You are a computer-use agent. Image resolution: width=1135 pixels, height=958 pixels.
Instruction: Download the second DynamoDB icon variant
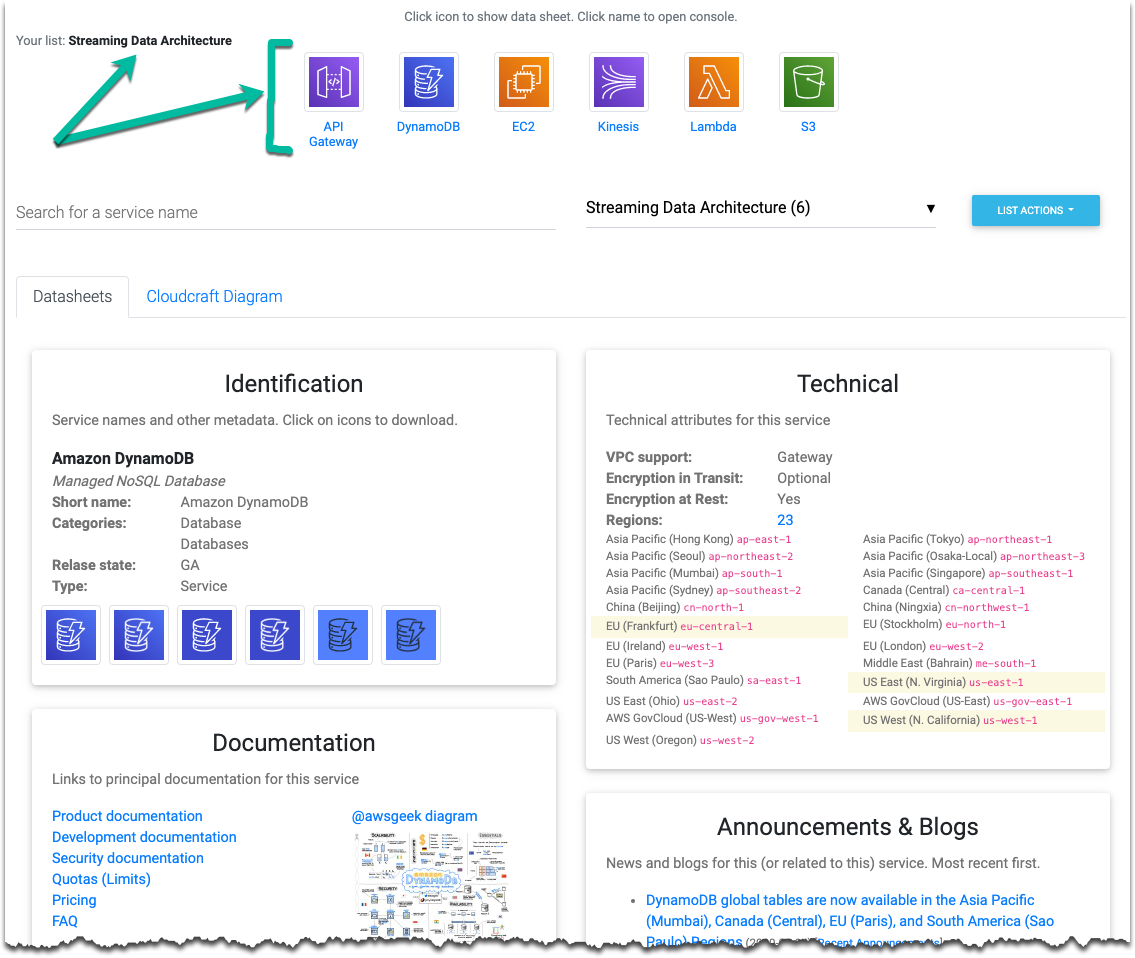tap(139, 635)
